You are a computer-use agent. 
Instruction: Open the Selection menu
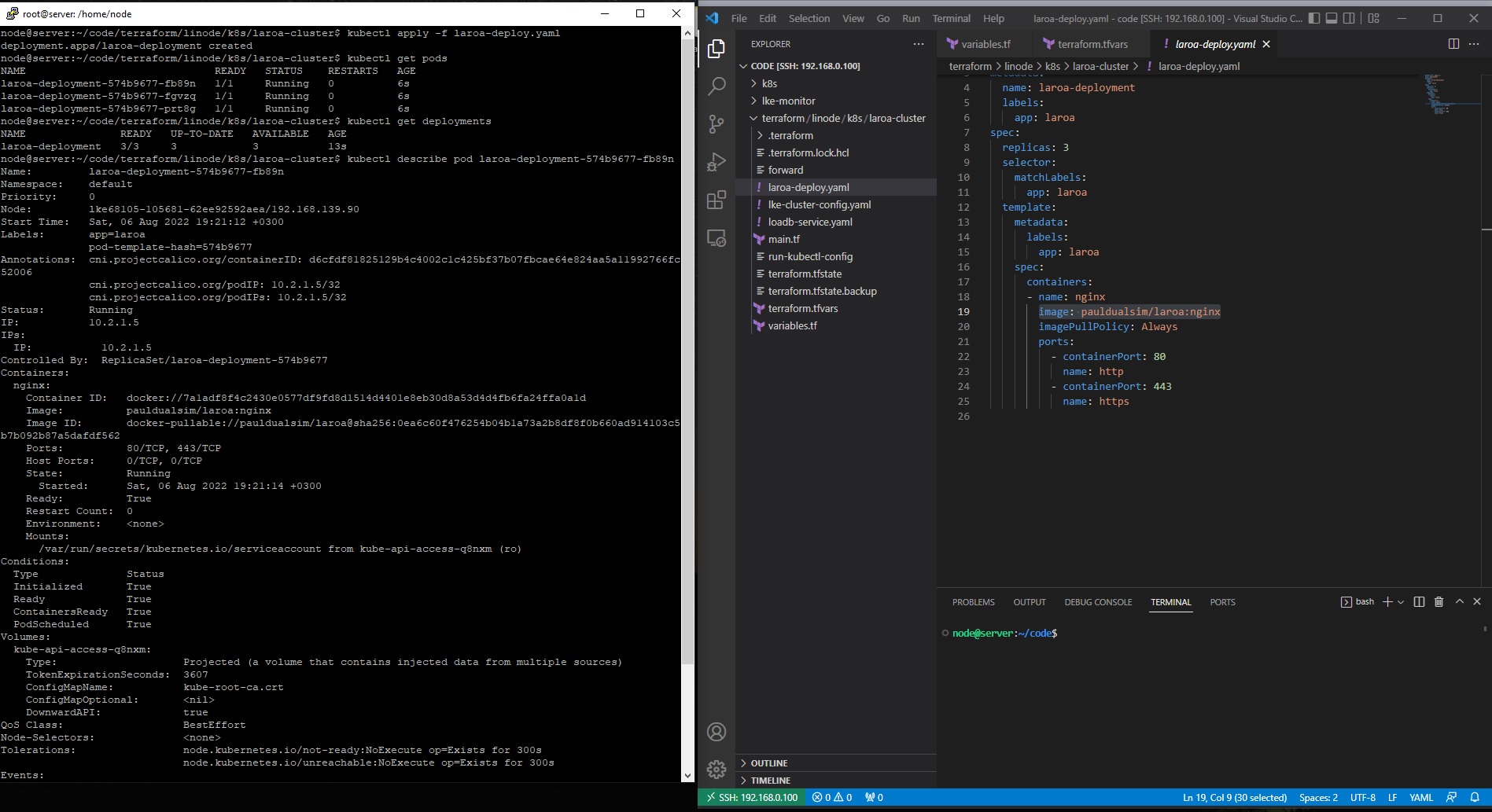(809, 18)
